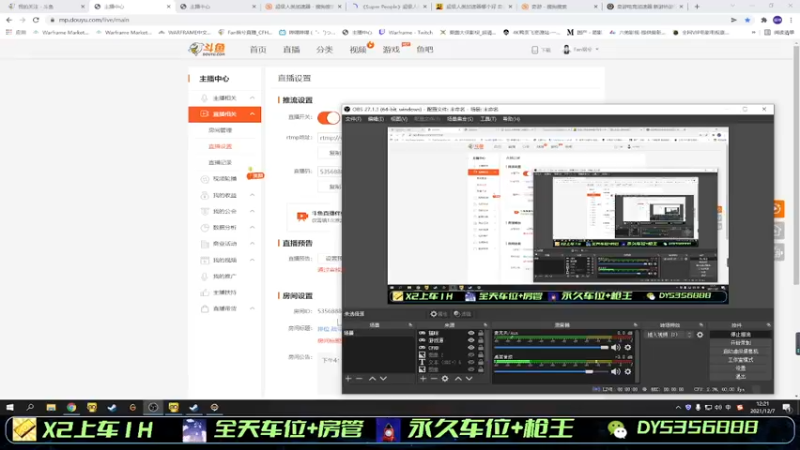Screen dimensions: 800x450
Task: Expand the 我的公会 sidebar section
Action: [253, 211]
